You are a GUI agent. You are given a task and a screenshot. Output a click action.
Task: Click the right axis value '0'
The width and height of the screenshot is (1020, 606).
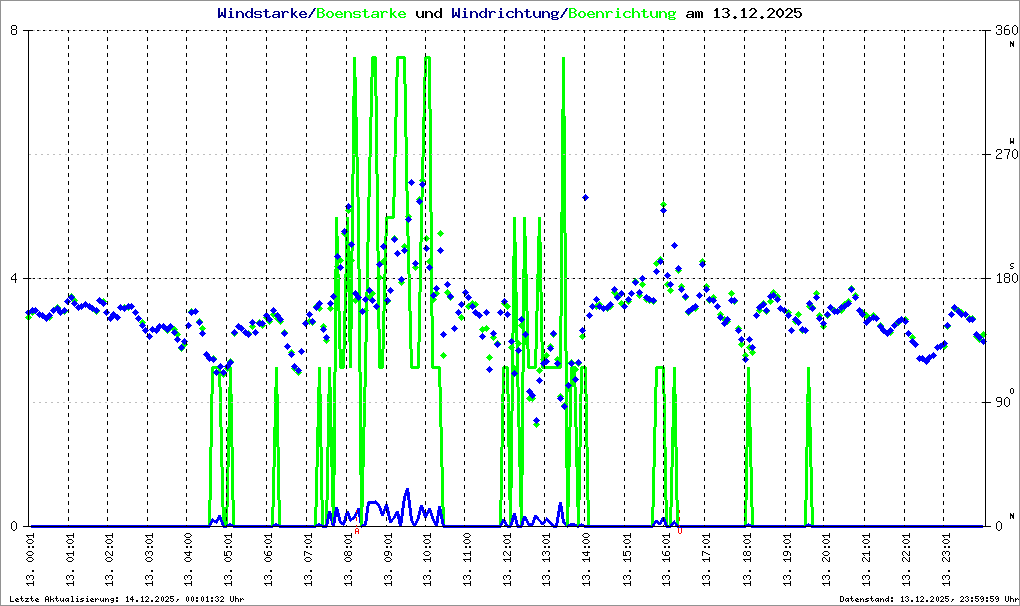tap(999, 525)
